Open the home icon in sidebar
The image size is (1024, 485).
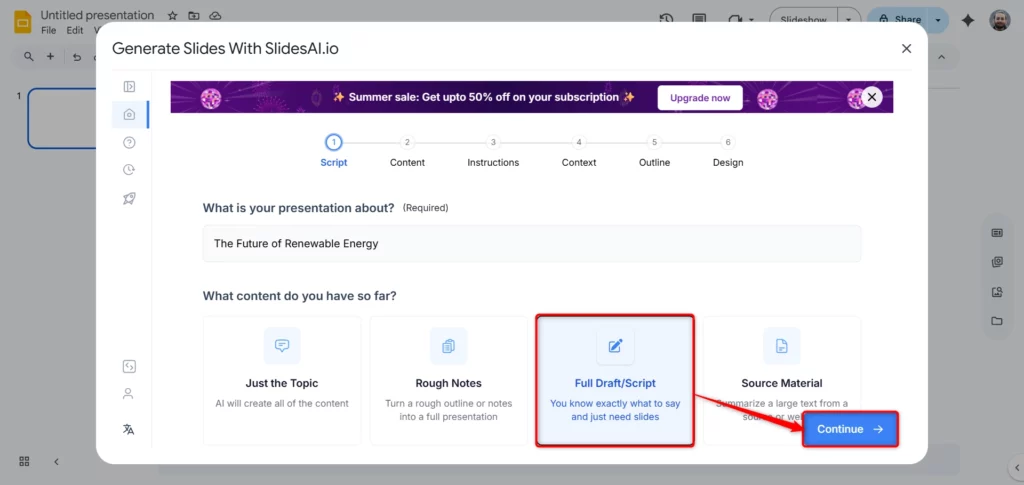click(129, 114)
